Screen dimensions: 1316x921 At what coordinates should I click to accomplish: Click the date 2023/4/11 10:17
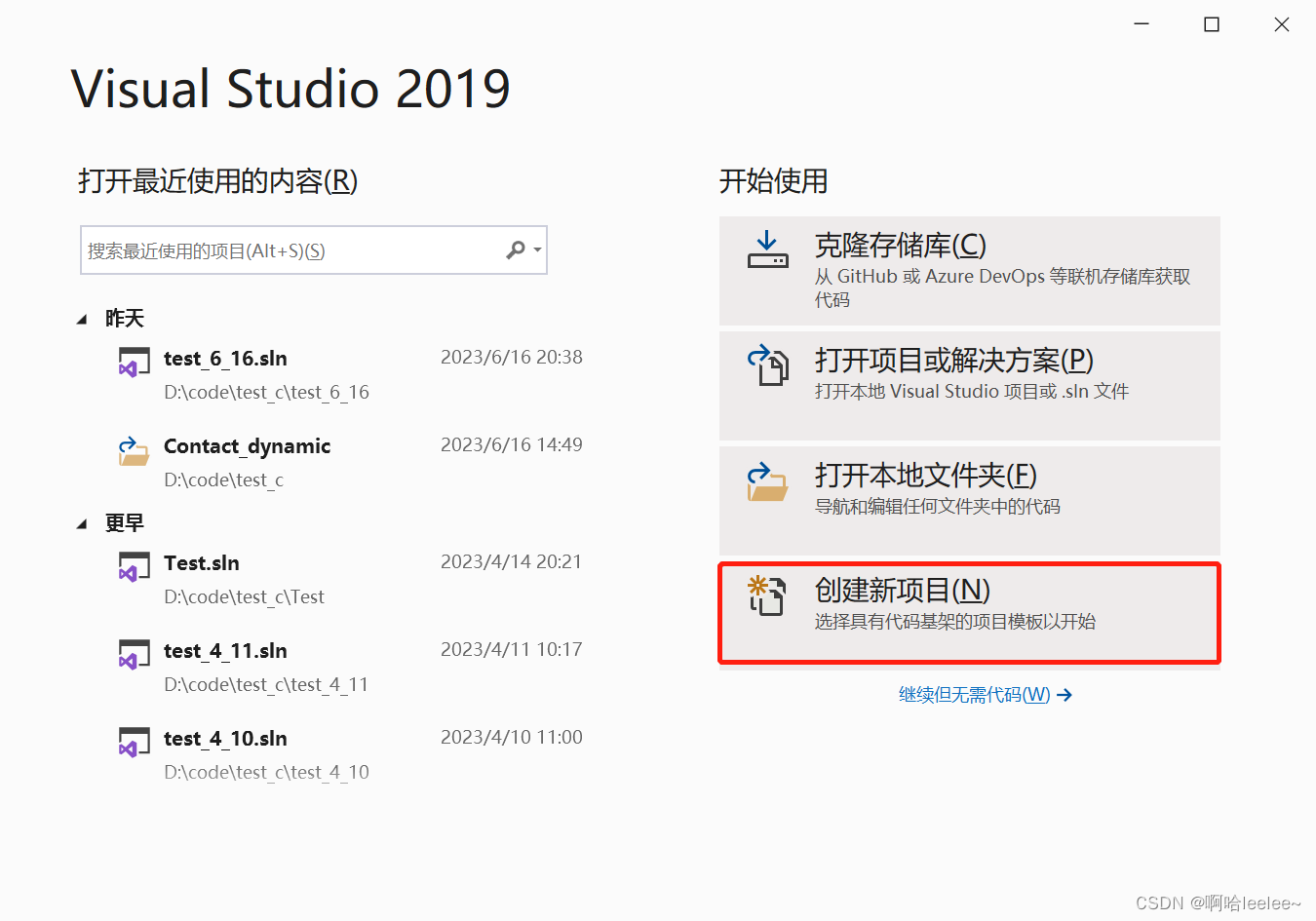pos(512,650)
